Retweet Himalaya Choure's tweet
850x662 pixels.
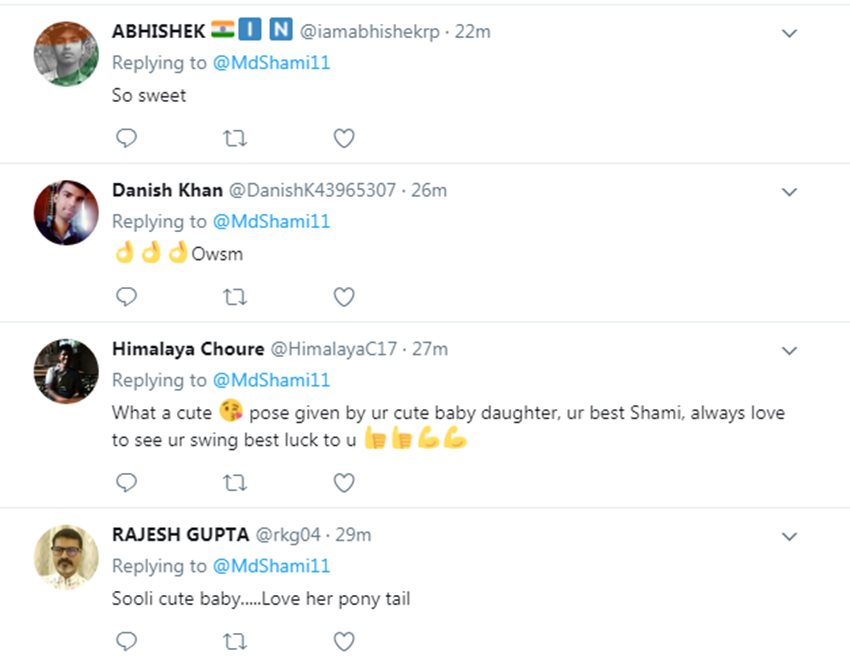pos(235,483)
